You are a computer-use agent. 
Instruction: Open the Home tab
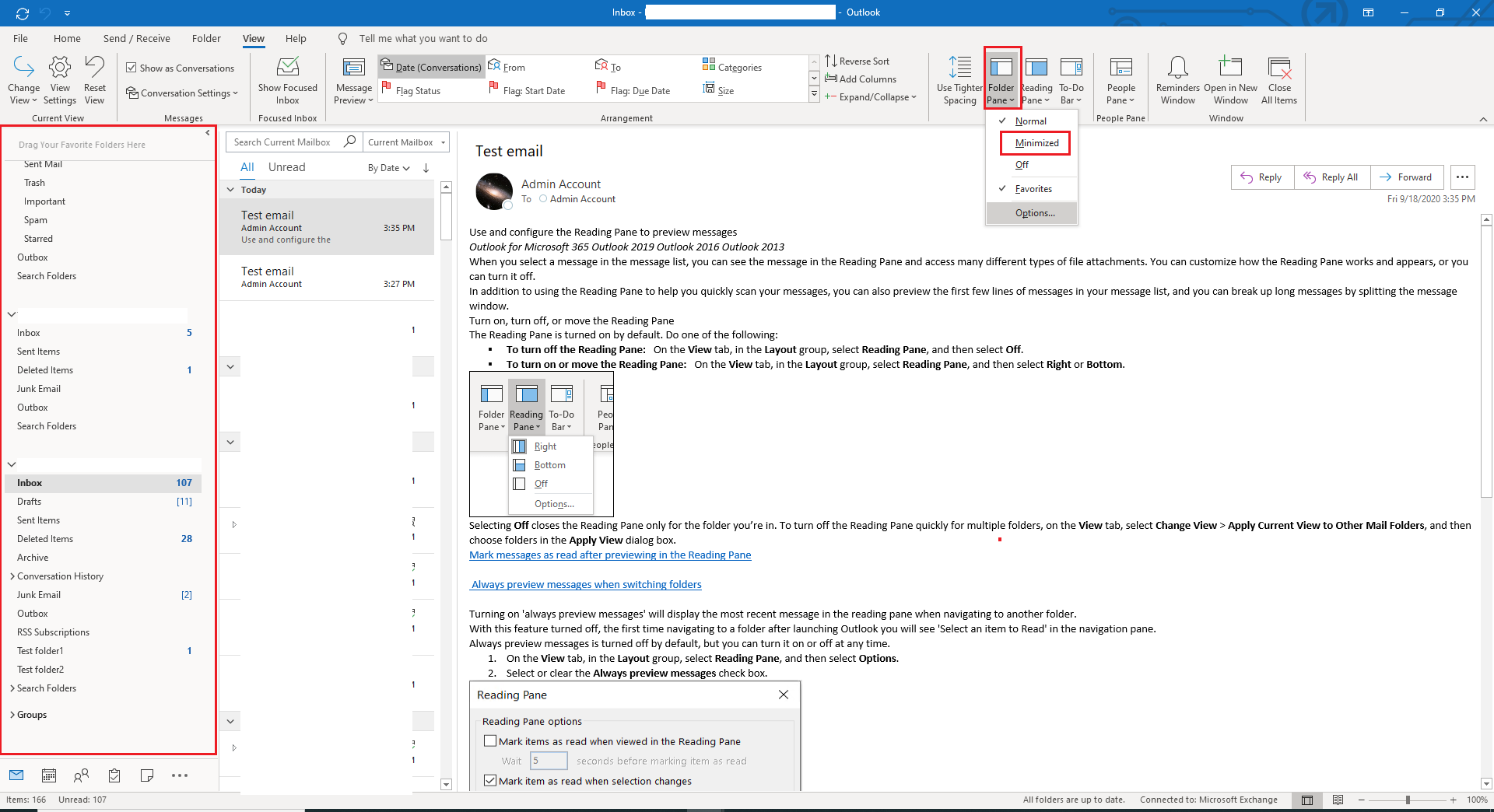(67, 38)
